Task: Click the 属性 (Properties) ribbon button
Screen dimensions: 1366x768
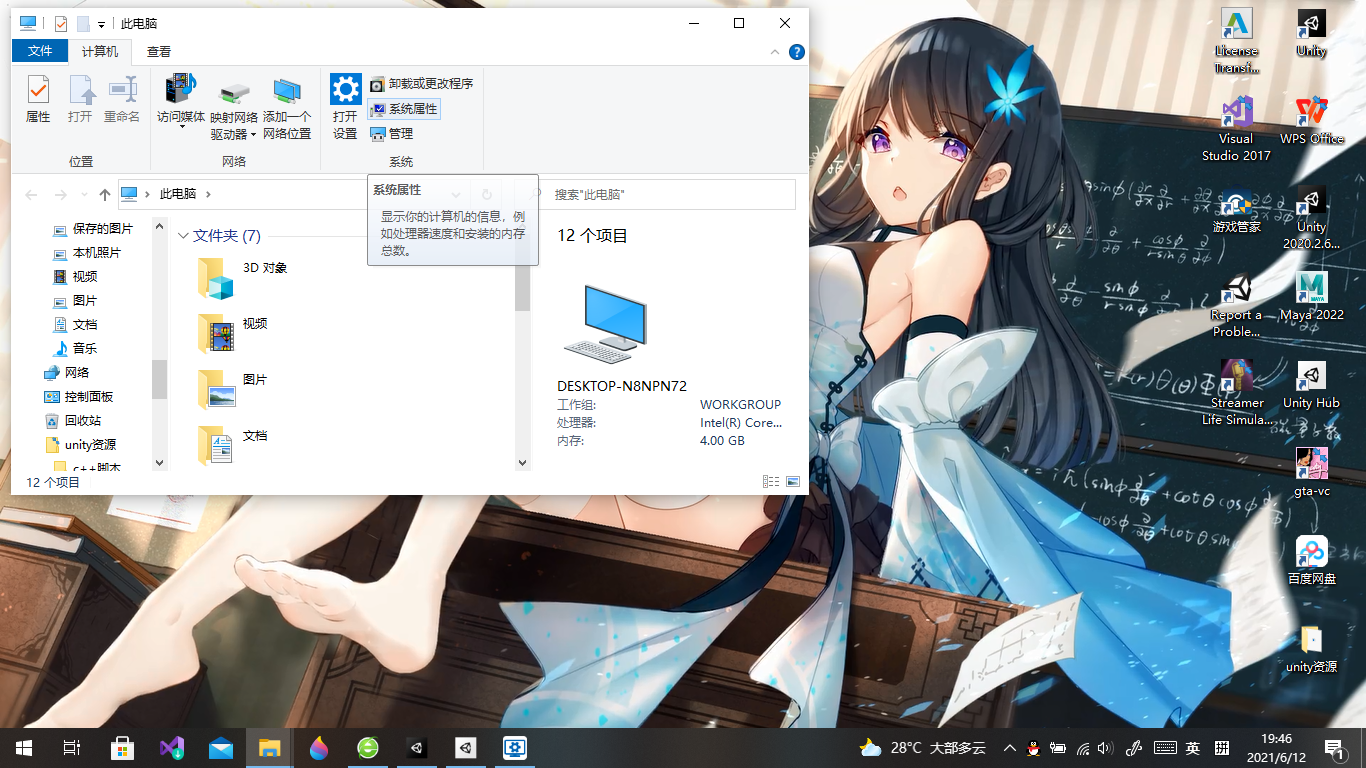Action: point(38,100)
